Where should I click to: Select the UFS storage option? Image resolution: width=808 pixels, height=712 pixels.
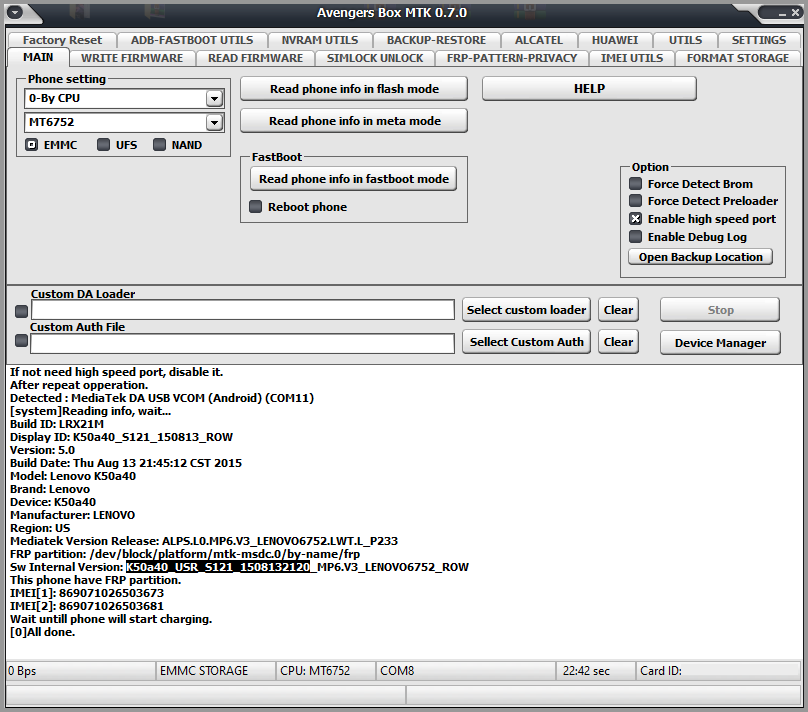click(x=104, y=145)
